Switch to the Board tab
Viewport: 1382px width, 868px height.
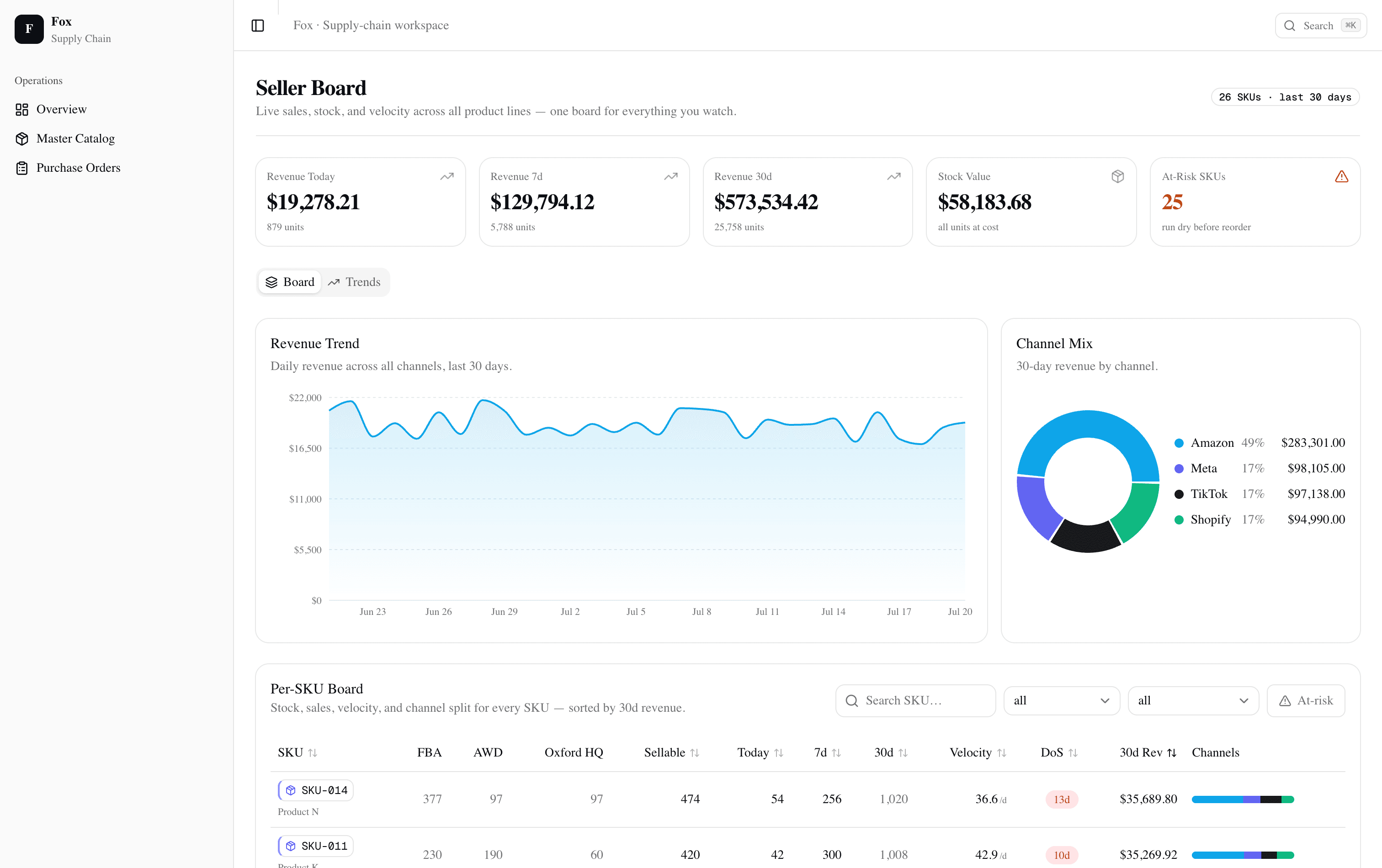pyautogui.click(x=290, y=282)
